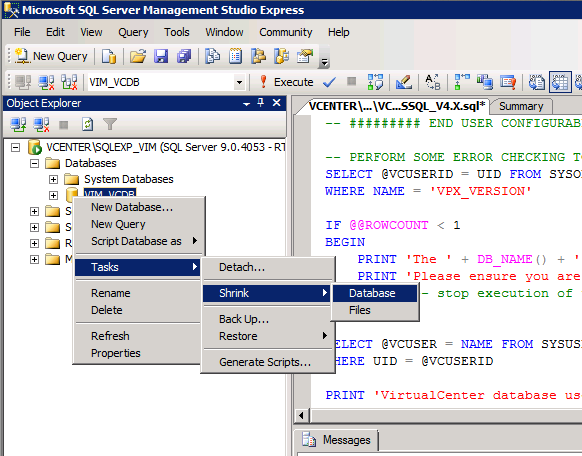Click the Connect query icon in SQL toolbar

coord(23,82)
